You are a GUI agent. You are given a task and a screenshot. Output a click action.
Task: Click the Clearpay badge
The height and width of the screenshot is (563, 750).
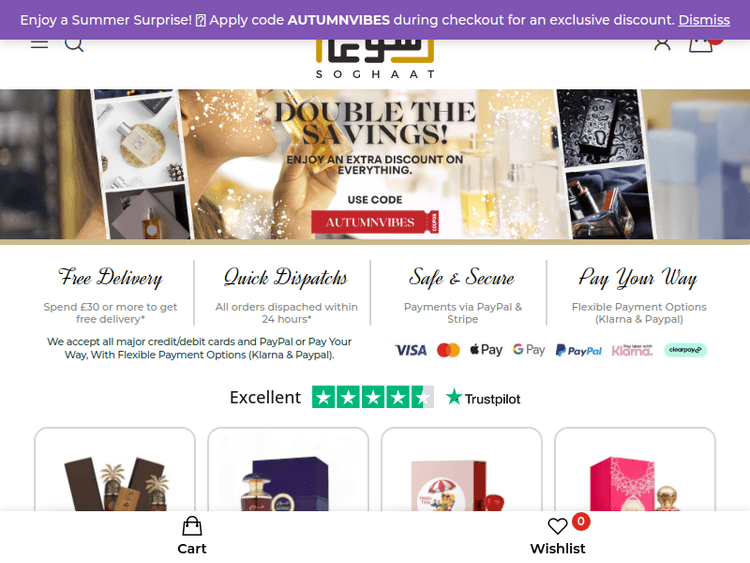point(685,350)
